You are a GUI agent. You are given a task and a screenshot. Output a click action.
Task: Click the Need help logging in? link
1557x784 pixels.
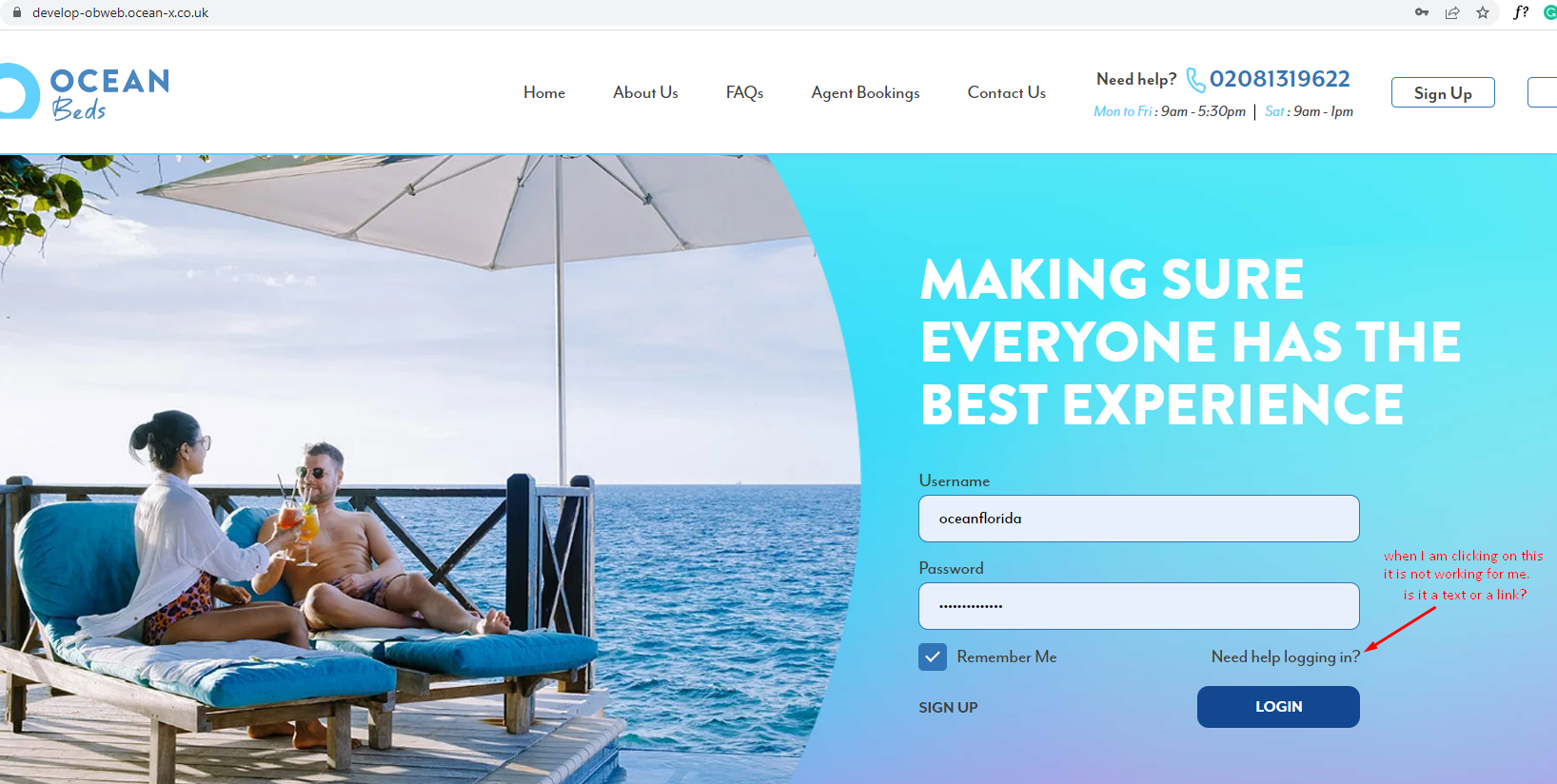pos(1286,657)
